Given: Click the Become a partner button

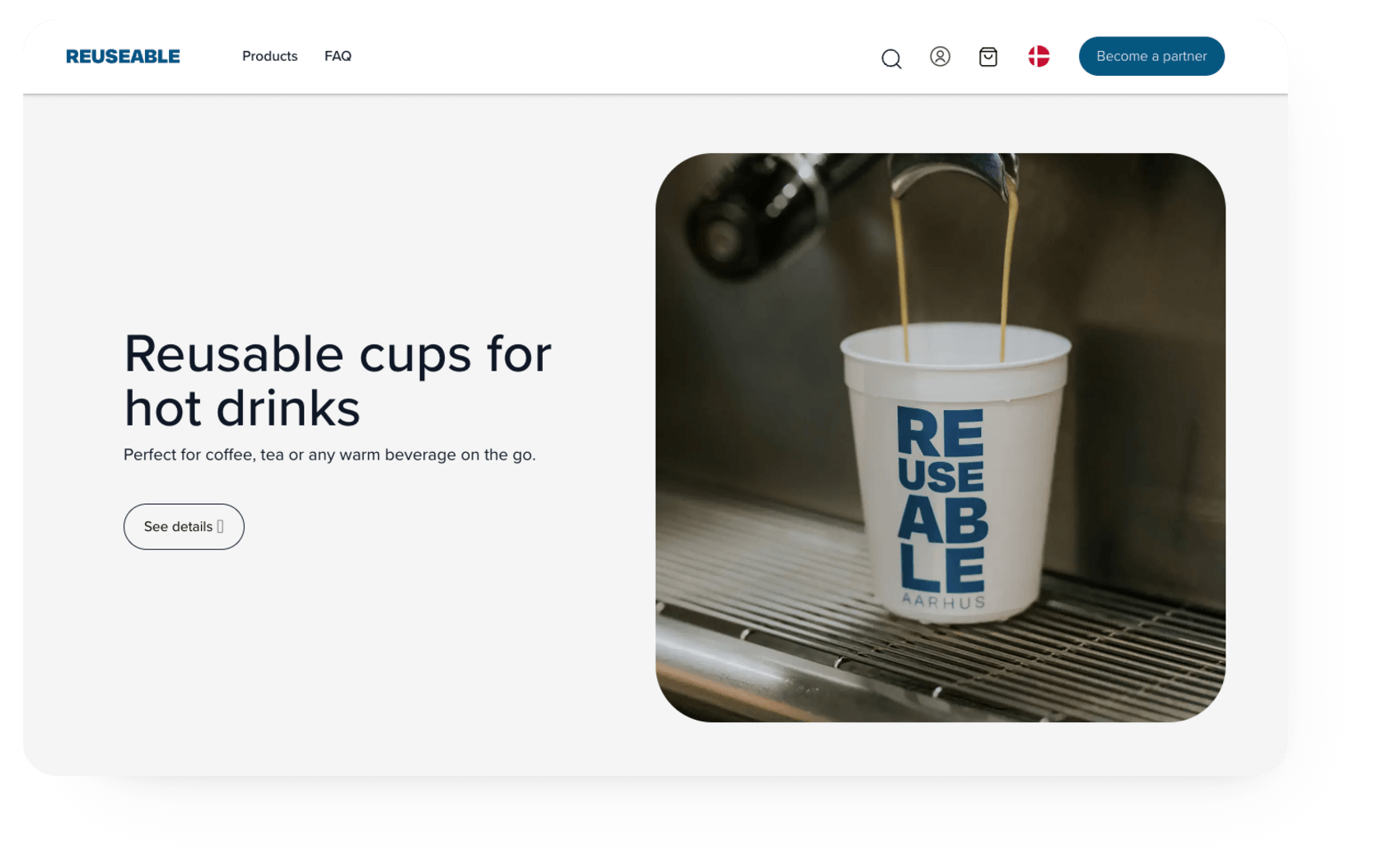Looking at the screenshot, I should tap(1151, 56).
